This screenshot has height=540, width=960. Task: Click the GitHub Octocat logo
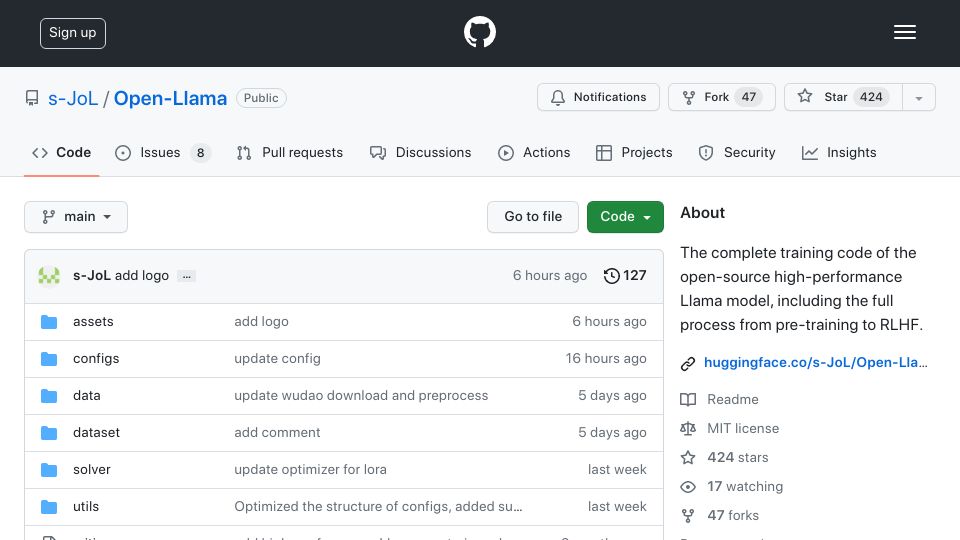pyautogui.click(x=479, y=32)
